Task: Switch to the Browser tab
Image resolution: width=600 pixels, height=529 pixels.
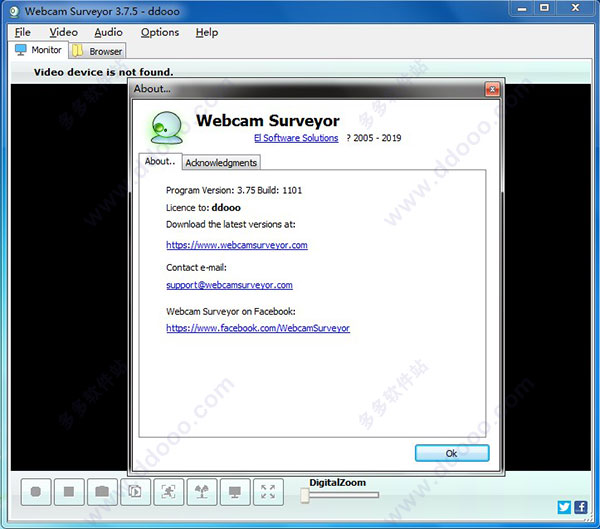Action: pos(98,51)
